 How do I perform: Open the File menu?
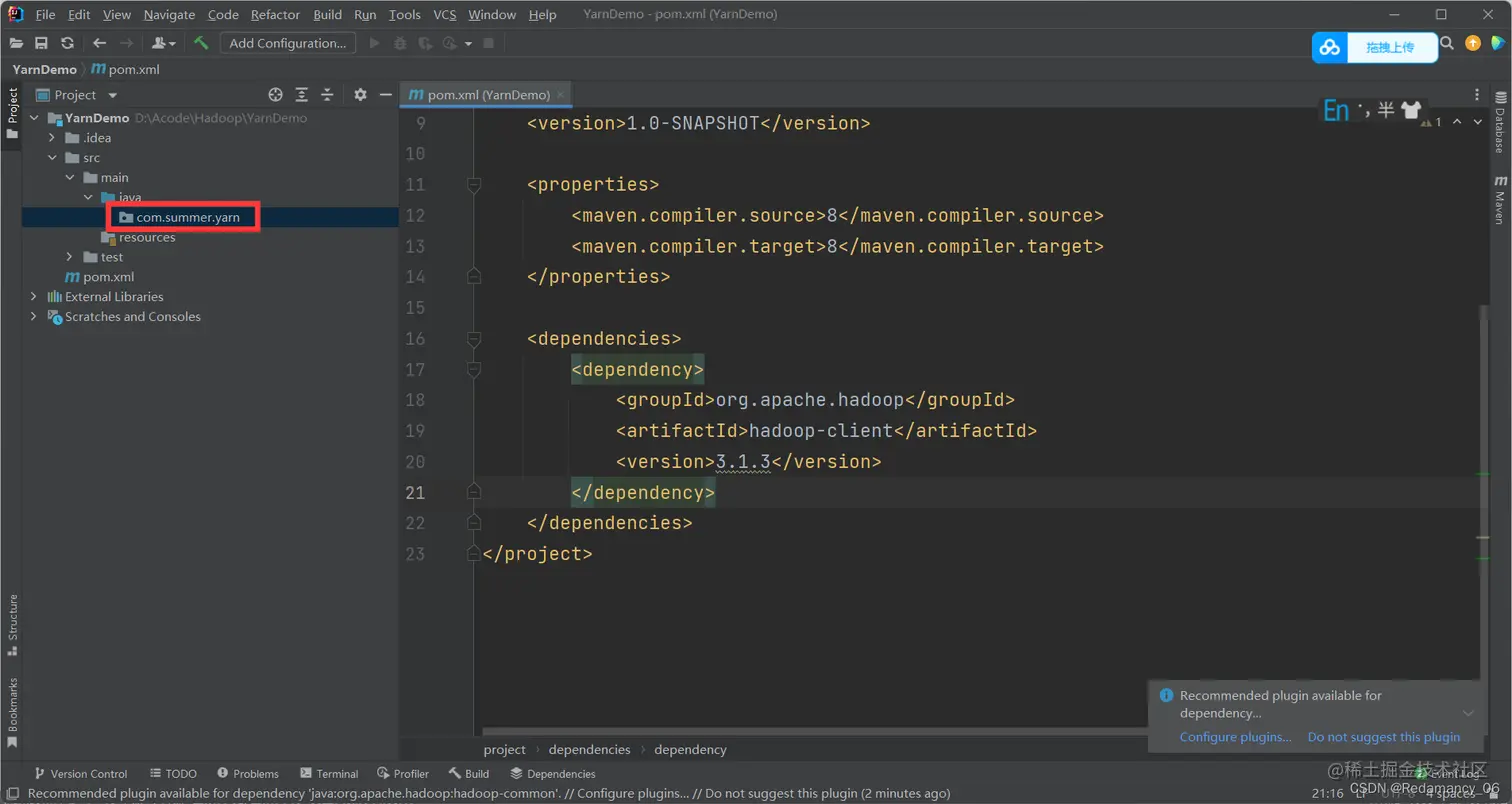point(45,15)
